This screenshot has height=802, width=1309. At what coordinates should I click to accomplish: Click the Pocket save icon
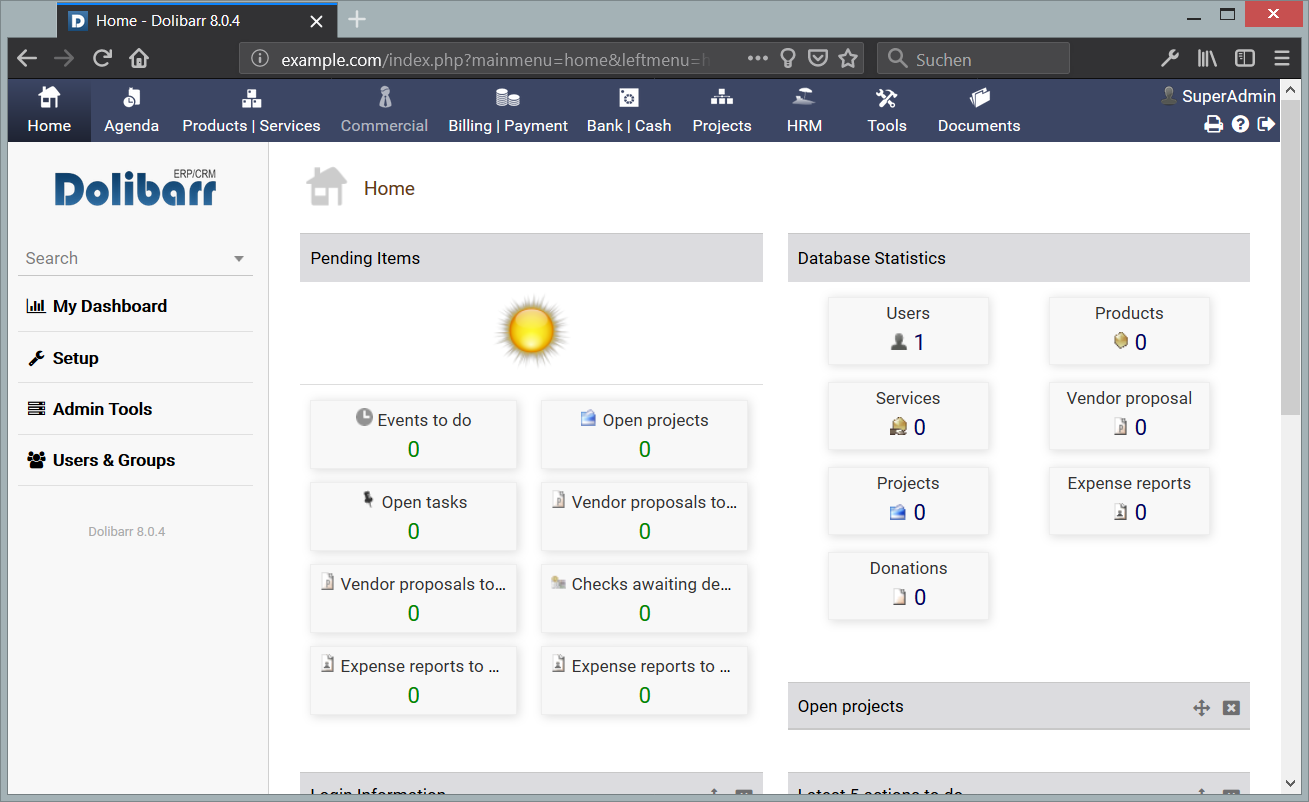coord(818,58)
